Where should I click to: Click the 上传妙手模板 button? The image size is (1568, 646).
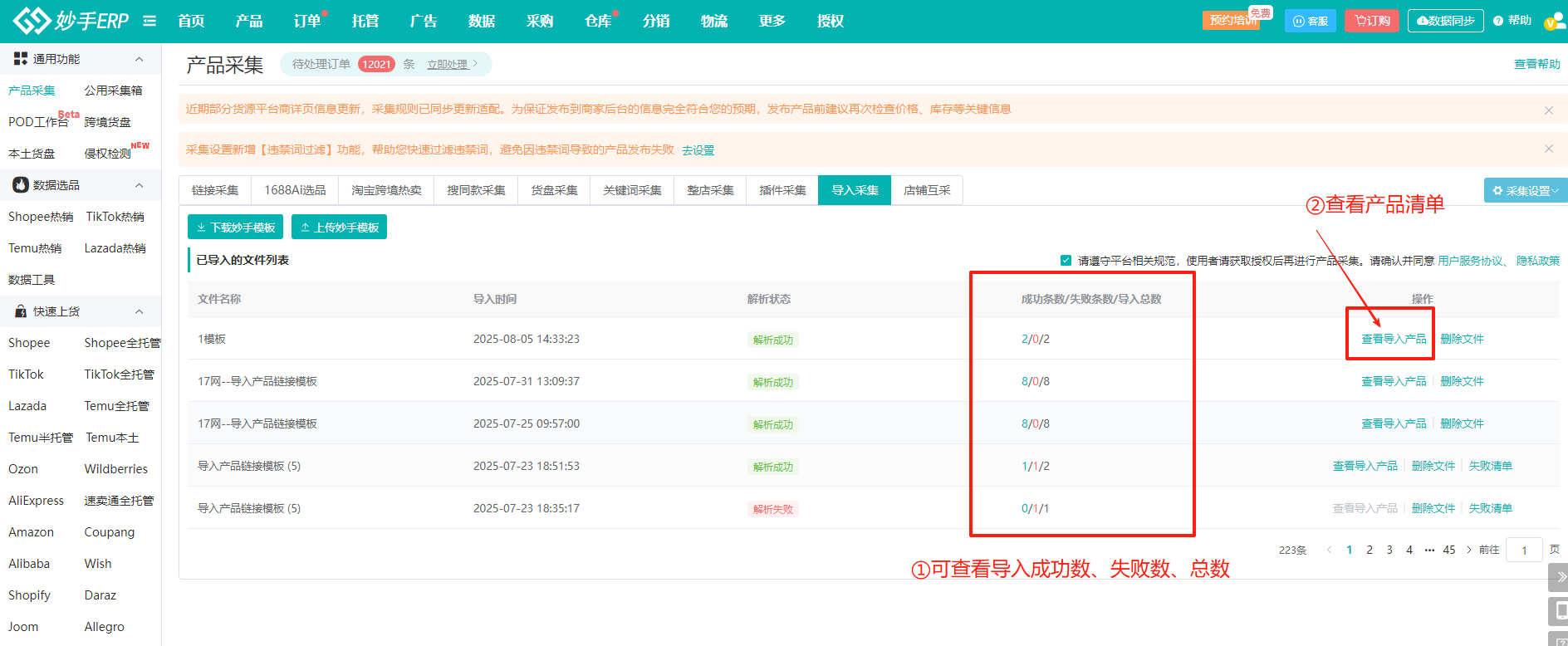pos(339,227)
